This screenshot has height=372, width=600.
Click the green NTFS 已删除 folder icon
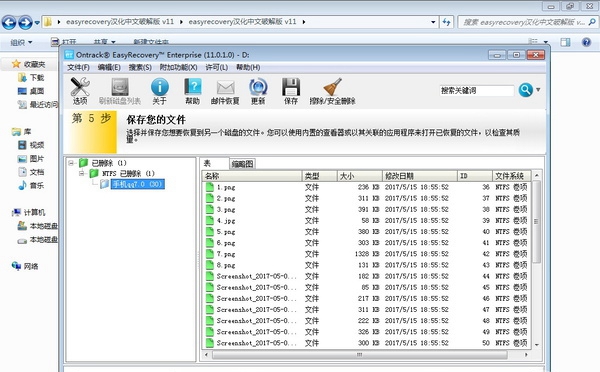(x=94, y=173)
